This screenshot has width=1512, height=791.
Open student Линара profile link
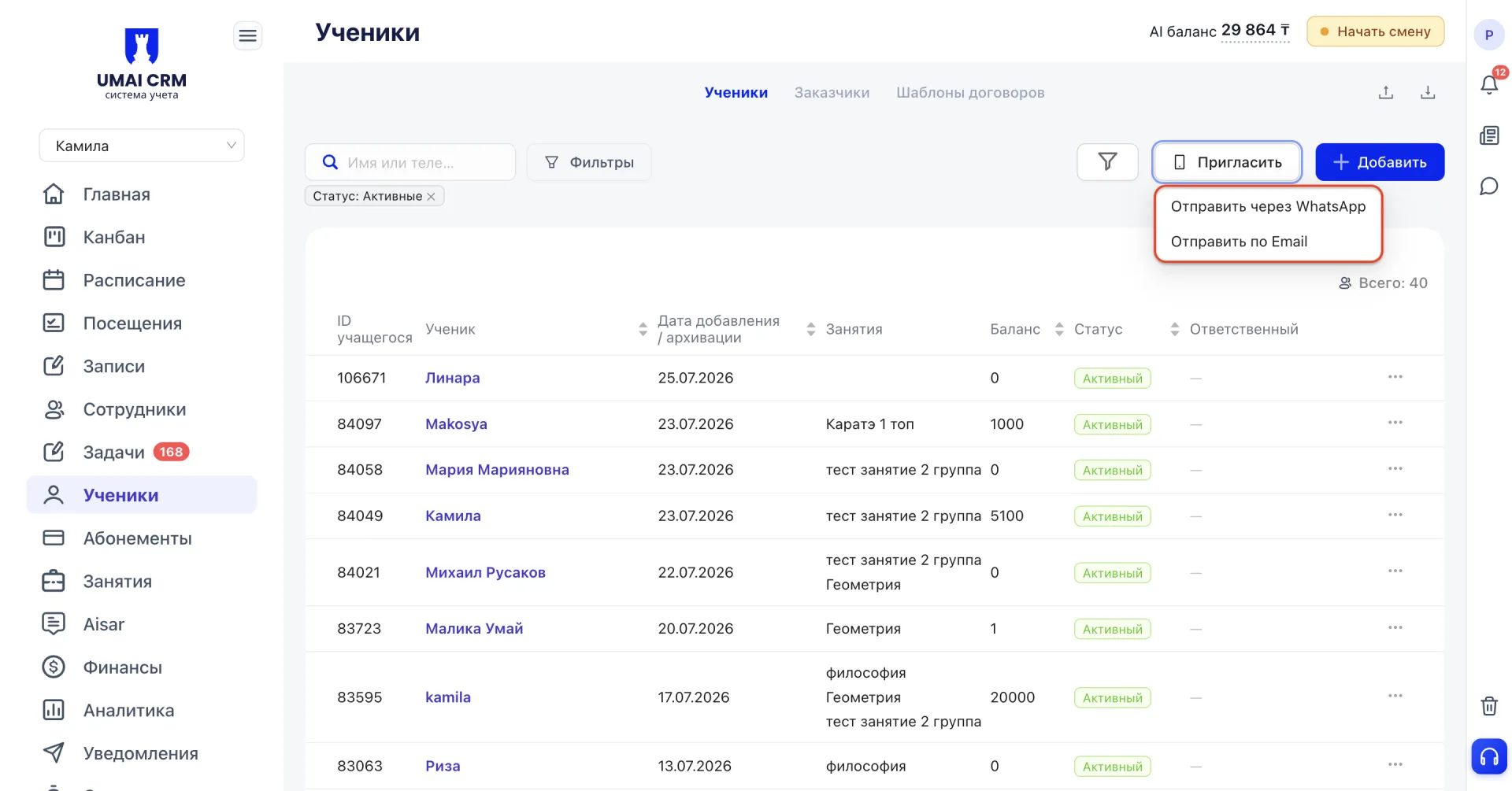[x=452, y=378]
